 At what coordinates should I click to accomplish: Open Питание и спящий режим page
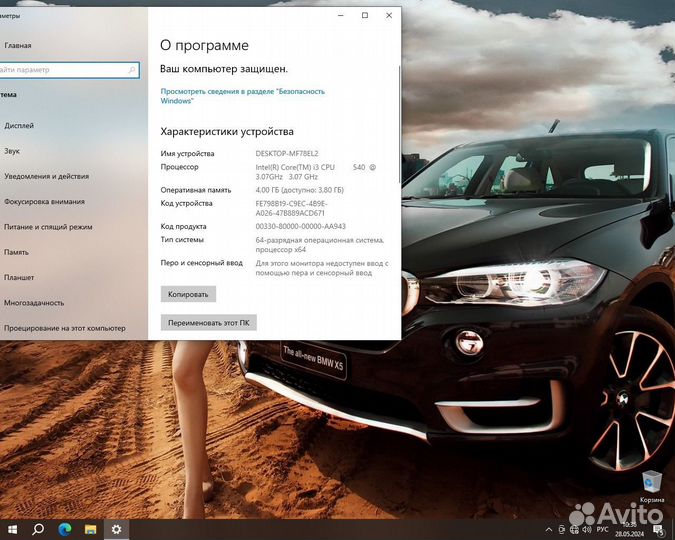click(x=48, y=227)
